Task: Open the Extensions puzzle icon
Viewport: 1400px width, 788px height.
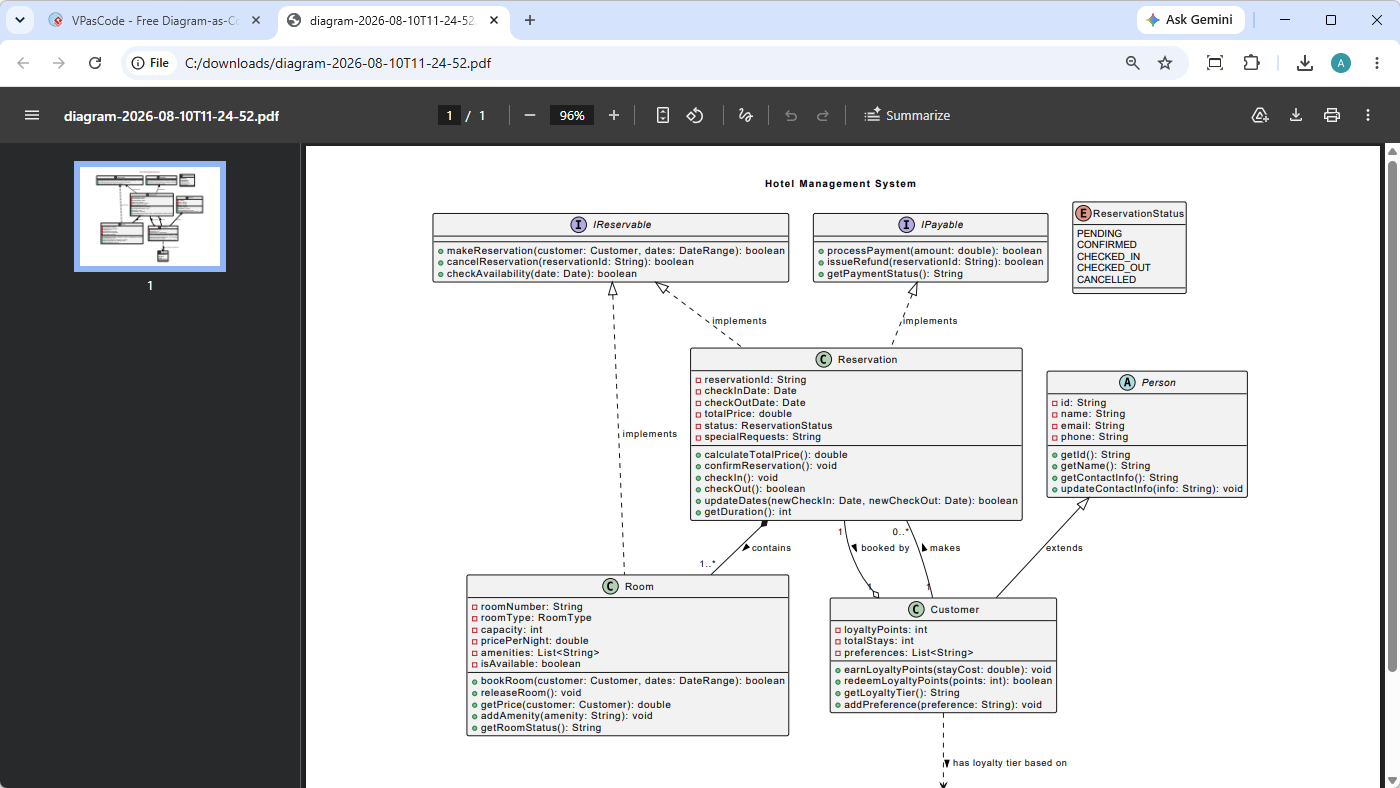Action: (1251, 63)
